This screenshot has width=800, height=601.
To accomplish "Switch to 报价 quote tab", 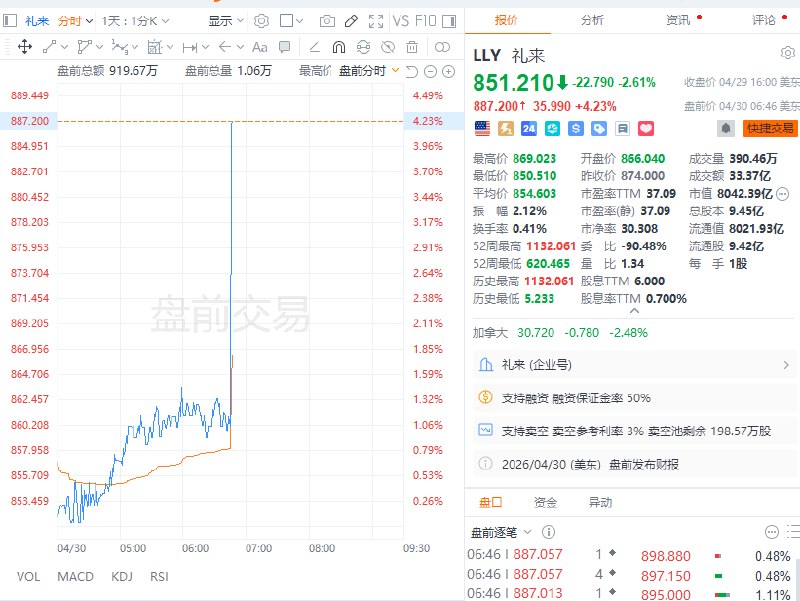I will (x=506, y=20).
